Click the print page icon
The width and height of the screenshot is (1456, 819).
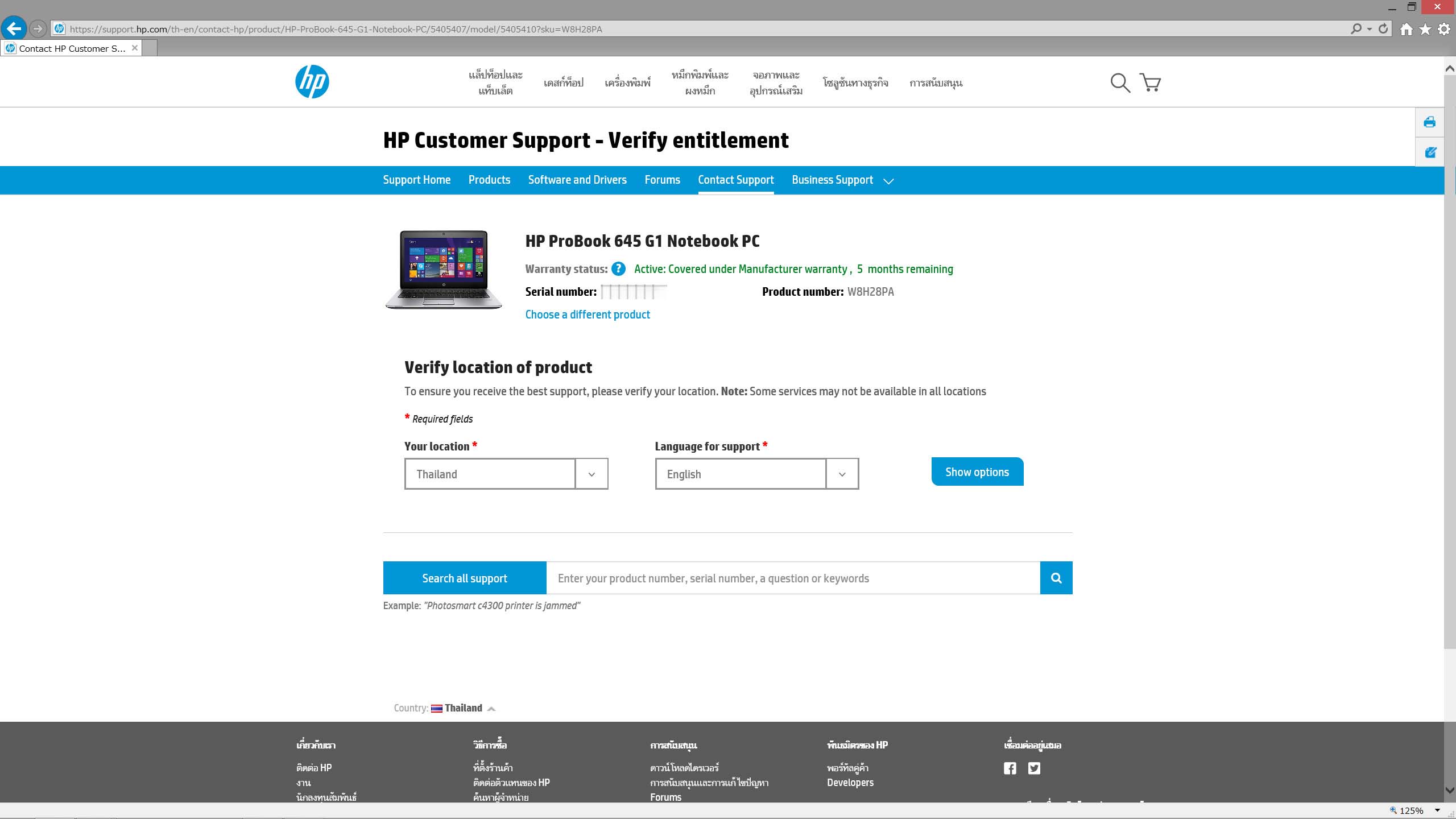click(1429, 122)
